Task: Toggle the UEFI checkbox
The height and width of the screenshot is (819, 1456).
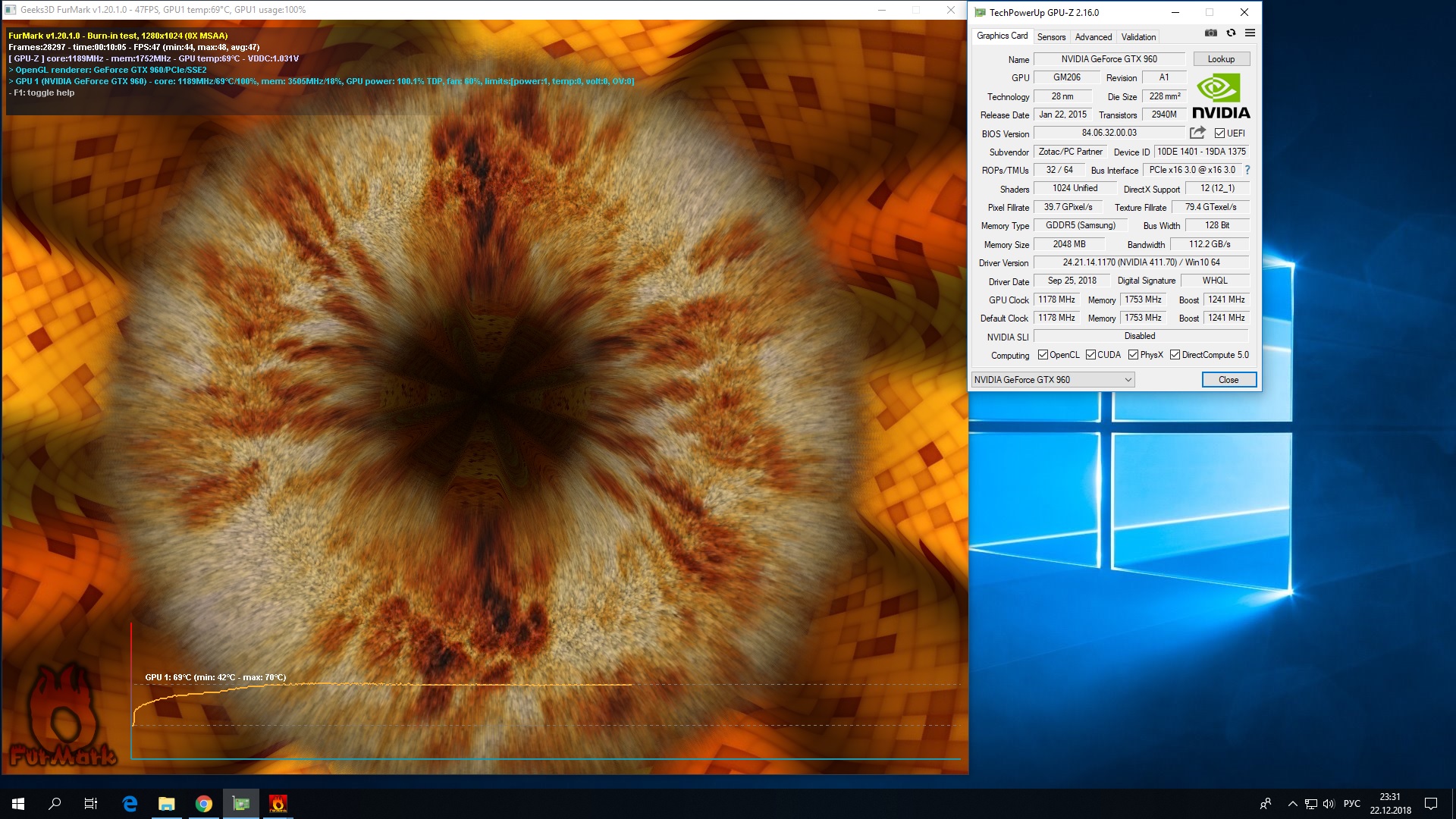Action: click(1219, 133)
